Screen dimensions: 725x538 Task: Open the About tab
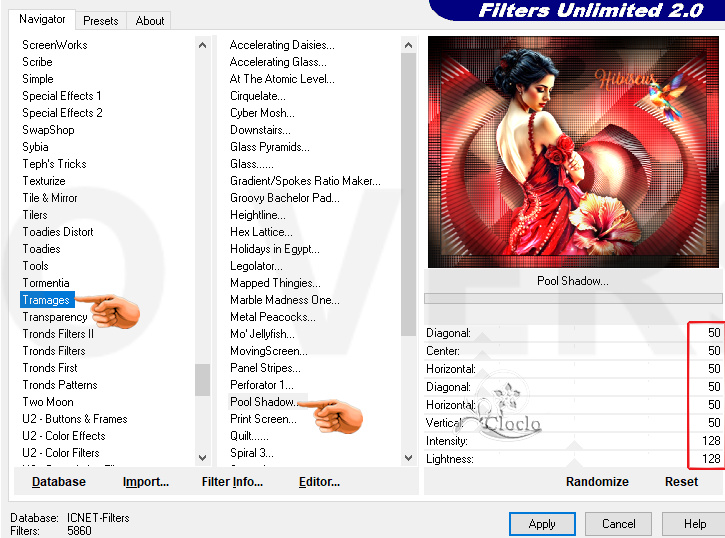150,20
